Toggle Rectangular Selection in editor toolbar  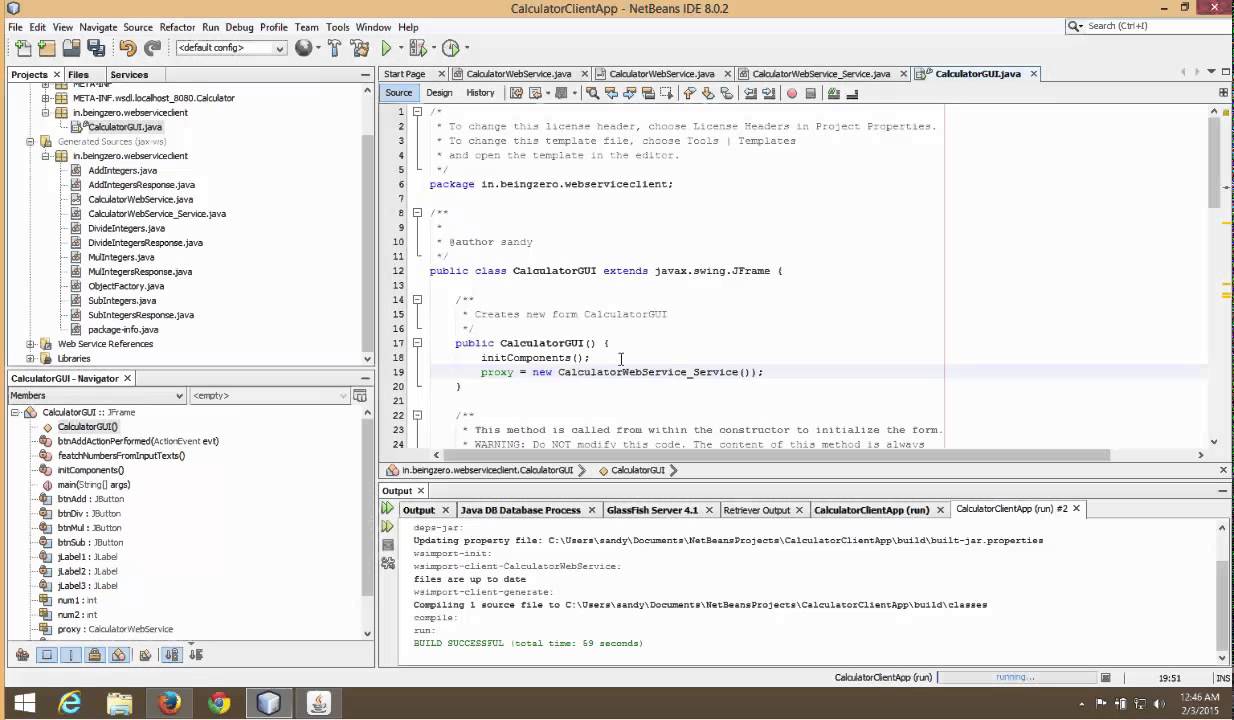pos(667,93)
